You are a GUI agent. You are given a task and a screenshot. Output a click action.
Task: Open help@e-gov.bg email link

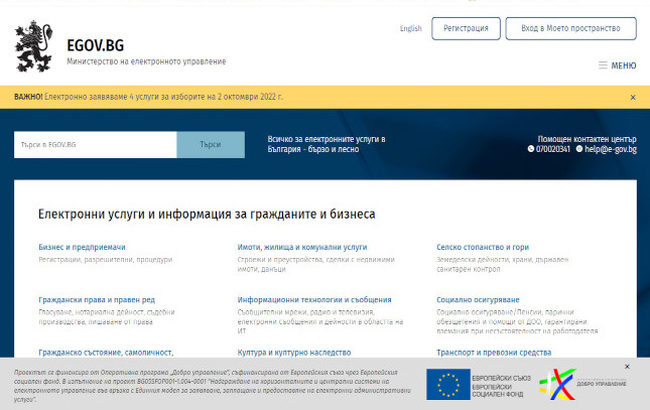610,149
